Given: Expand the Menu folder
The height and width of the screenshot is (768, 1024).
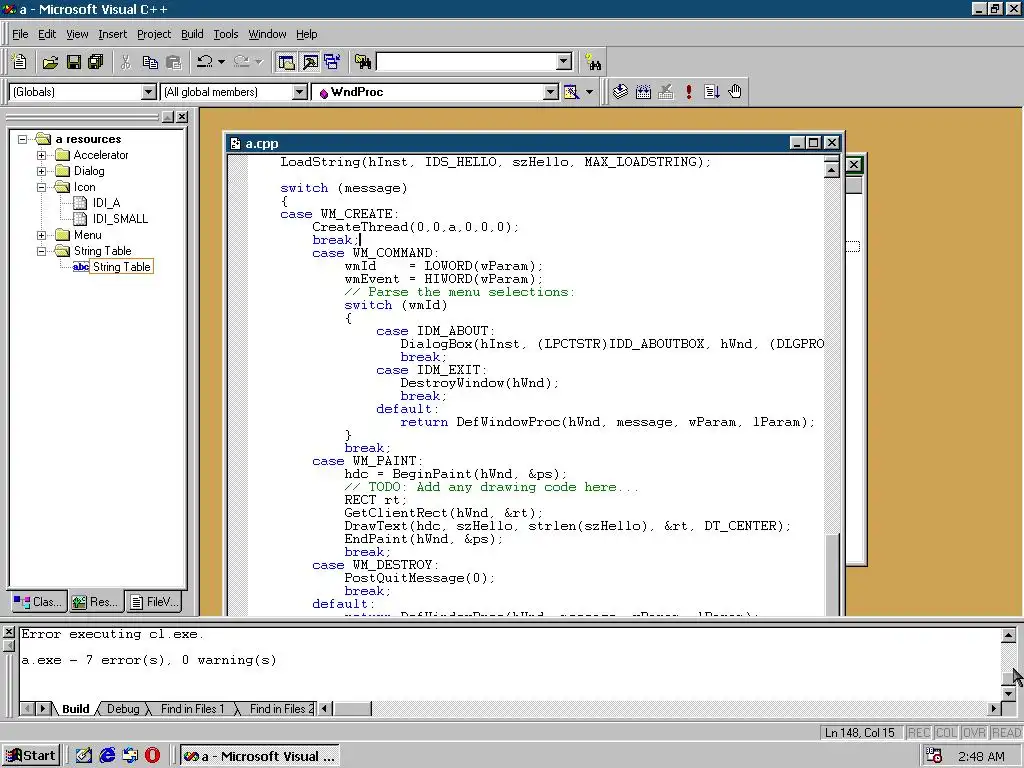Looking at the screenshot, I should tap(41, 235).
